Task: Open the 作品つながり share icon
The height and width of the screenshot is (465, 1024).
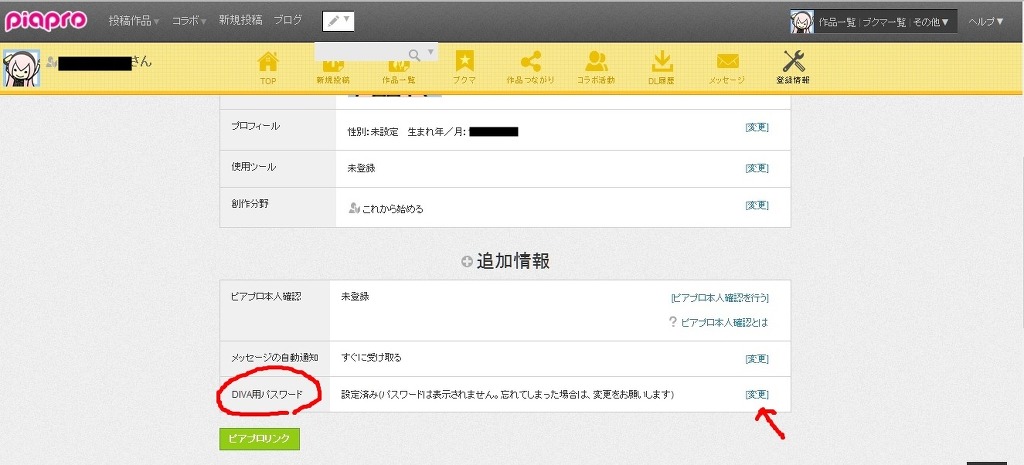Action: point(530,69)
